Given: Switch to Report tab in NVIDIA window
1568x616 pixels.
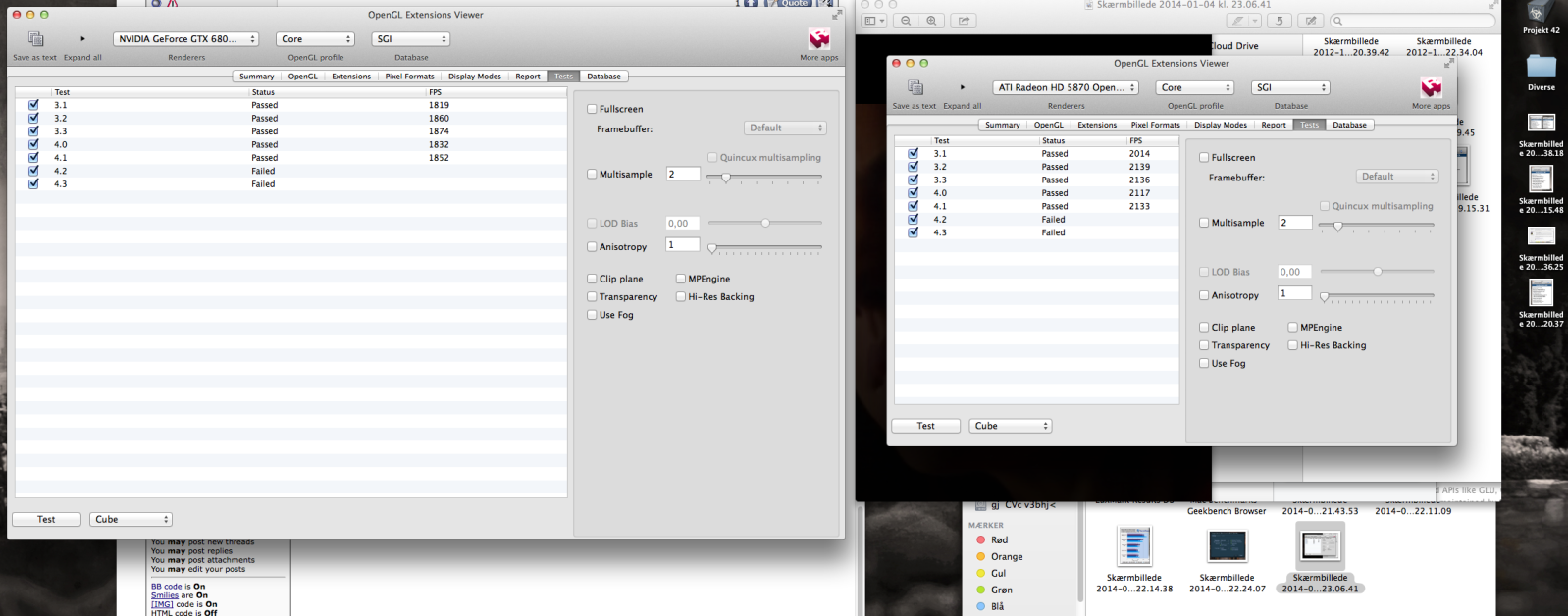Looking at the screenshot, I should pos(528,76).
